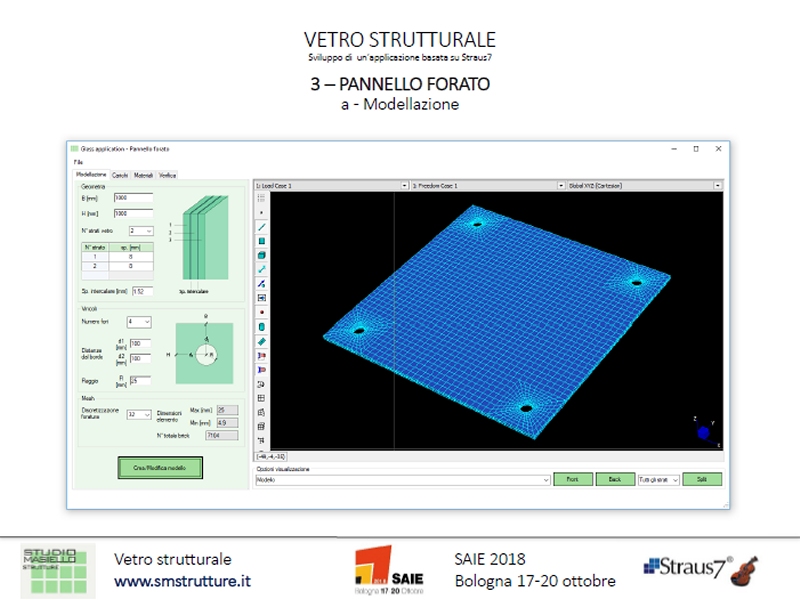Screen dimensions: 800x600
Task: Click the blue XYZ axis triad
Action: pos(703,430)
